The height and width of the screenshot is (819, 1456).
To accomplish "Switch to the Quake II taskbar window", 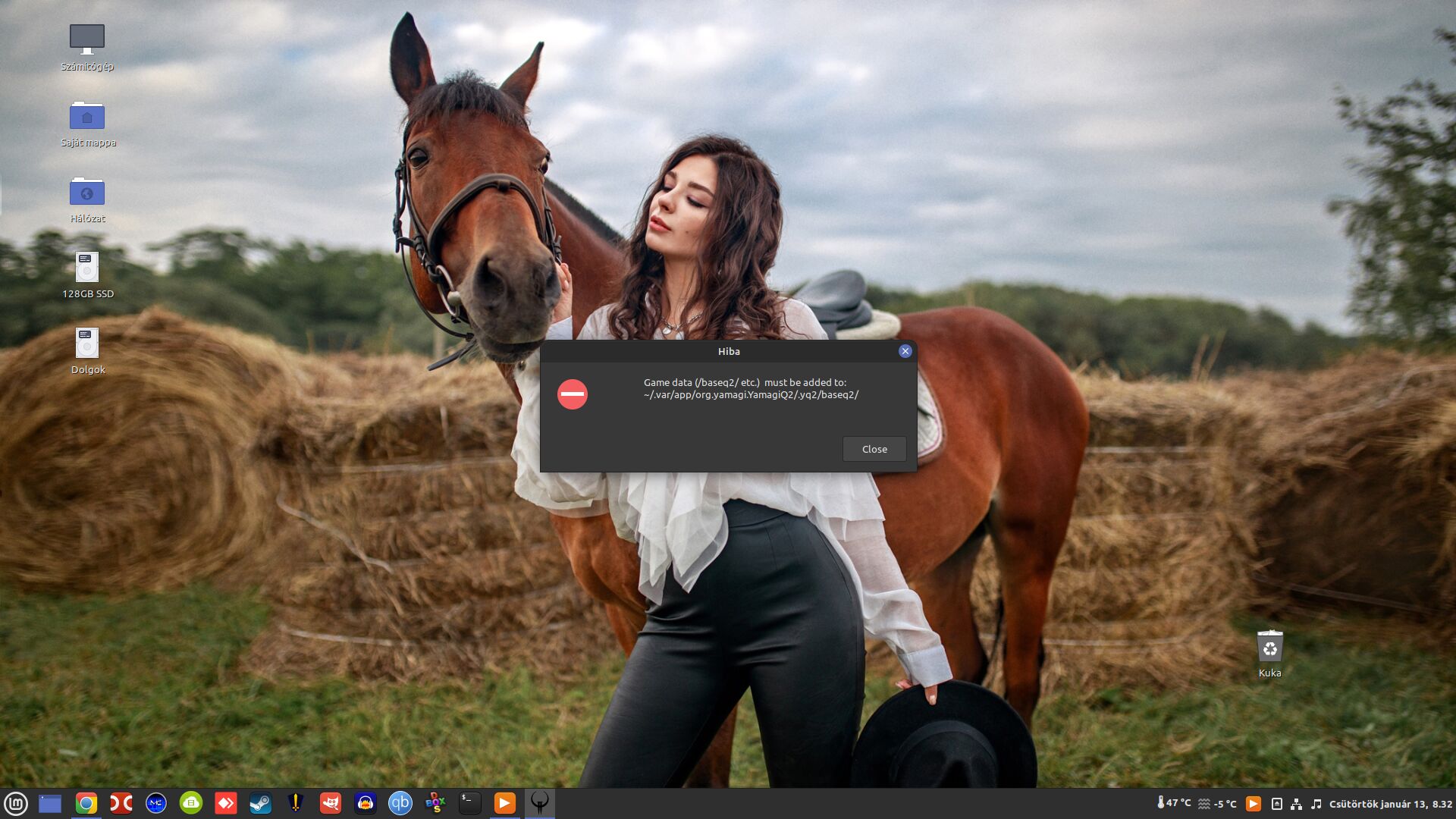I will pyautogui.click(x=540, y=803).
